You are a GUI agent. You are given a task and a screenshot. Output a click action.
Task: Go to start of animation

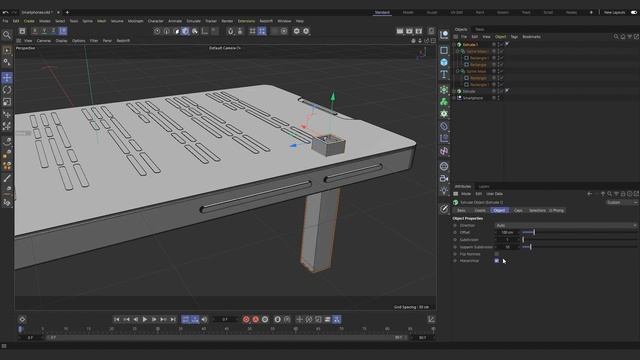pos(117,320)
